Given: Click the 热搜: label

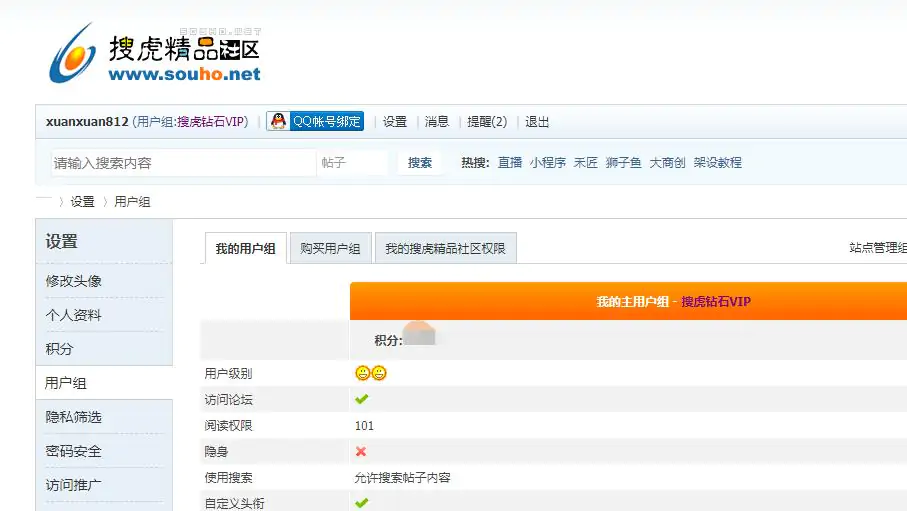Looking at the screenshot, I should click(x=475, y=163).
